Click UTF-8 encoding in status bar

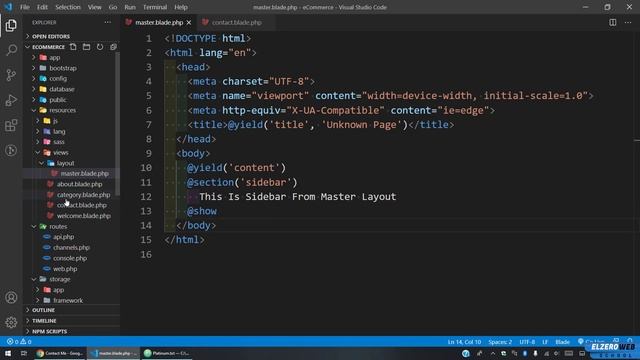click(x=527, y=342)
